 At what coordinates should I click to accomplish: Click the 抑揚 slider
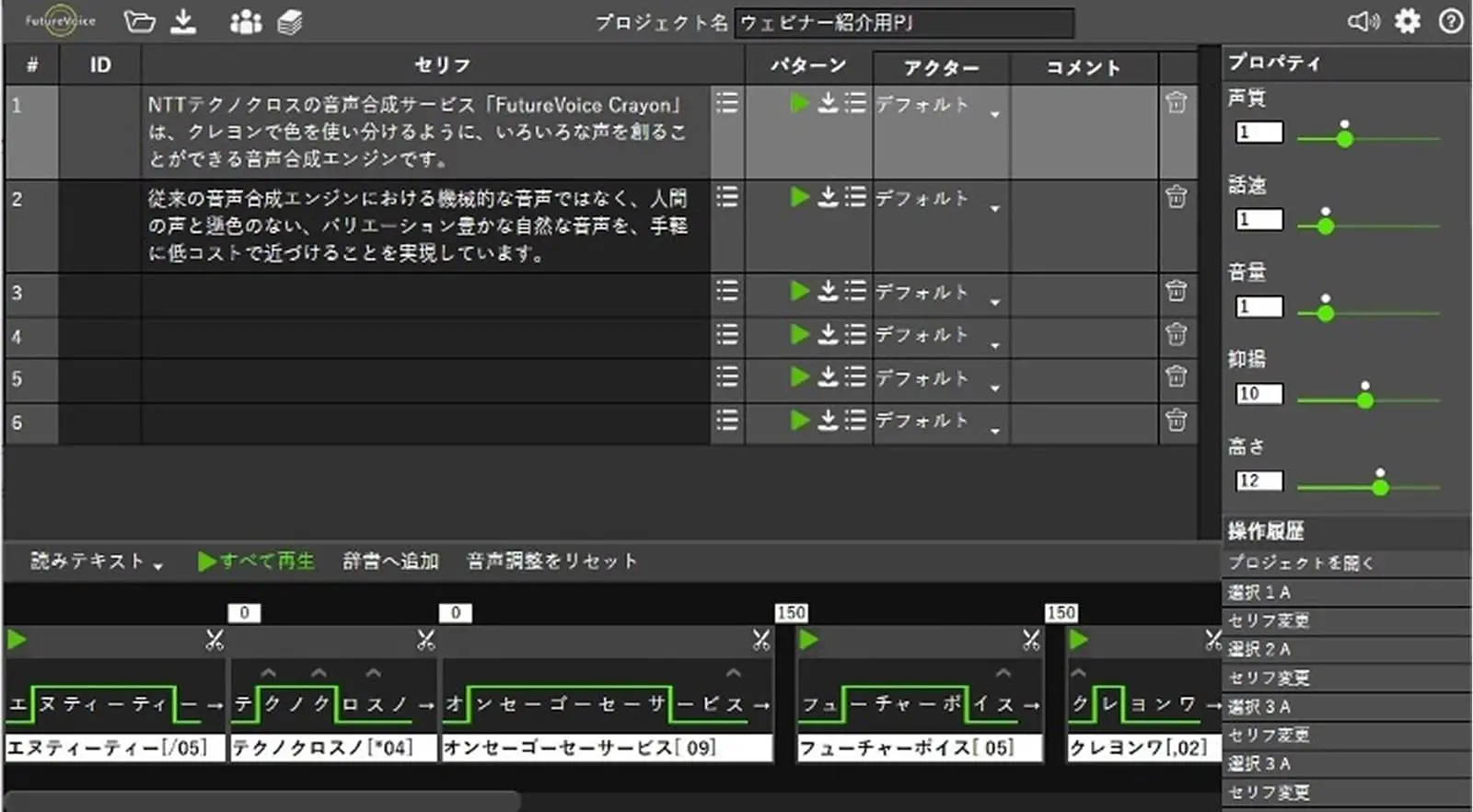1368,400
